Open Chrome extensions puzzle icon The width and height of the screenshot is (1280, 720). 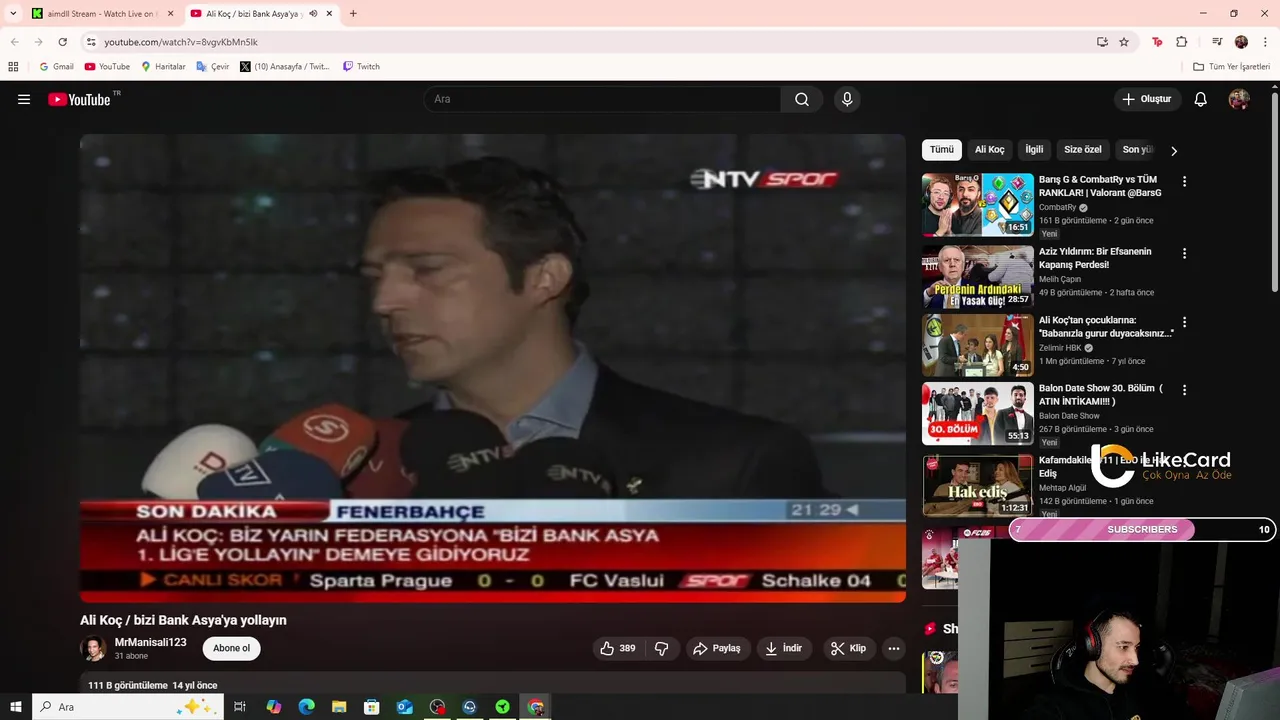coord(1182,42)
